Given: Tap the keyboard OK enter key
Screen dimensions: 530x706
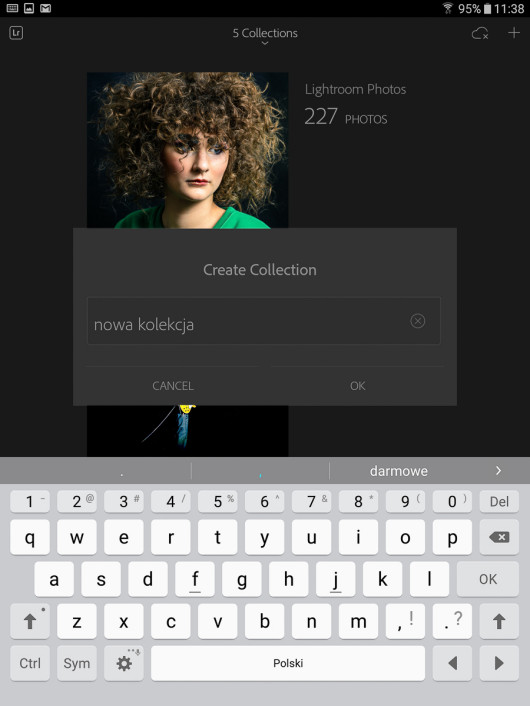Looking at the screenshot, I should (x=488, y=579).
